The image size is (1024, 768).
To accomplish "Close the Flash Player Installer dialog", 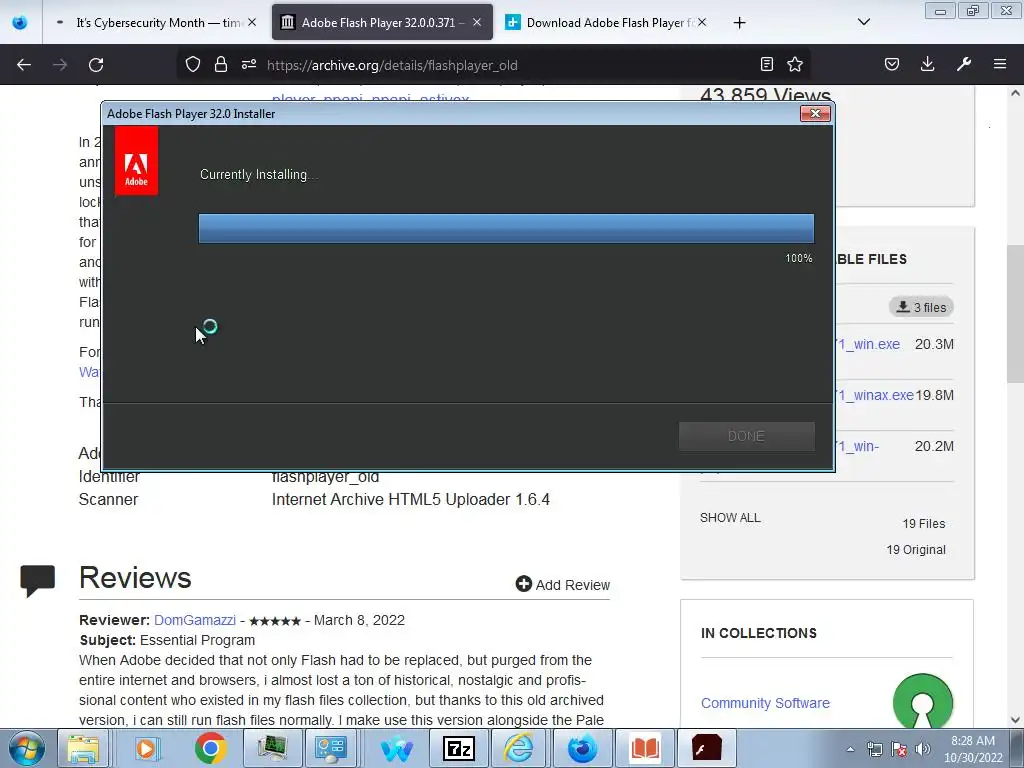I will [815, 113].
